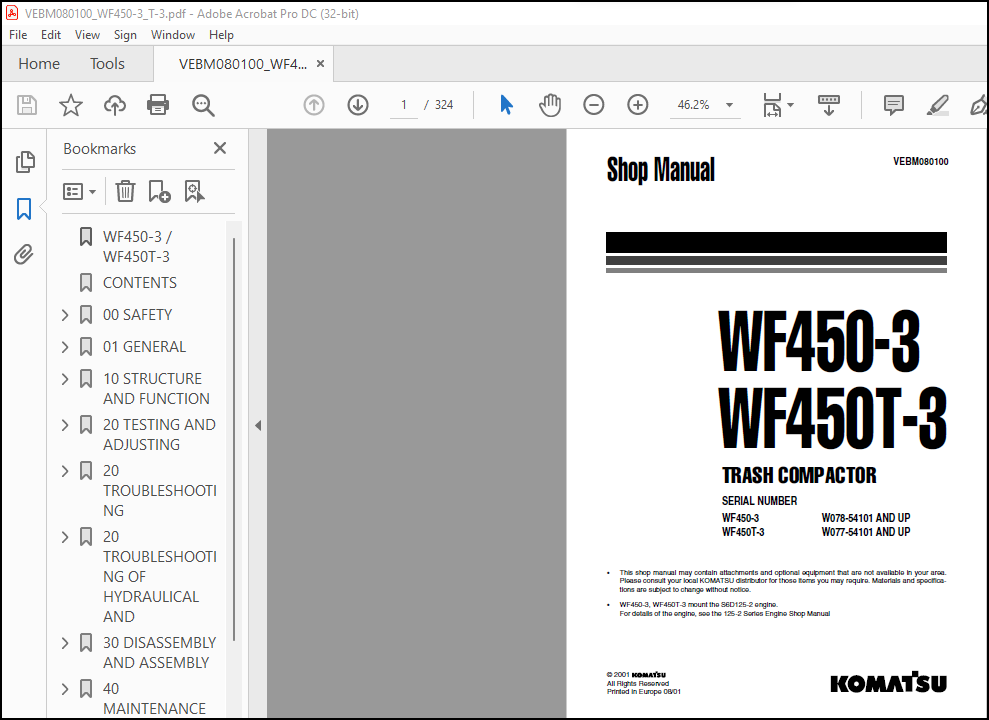Open the Page Thumbnails panel

click(x=25, y=162)
